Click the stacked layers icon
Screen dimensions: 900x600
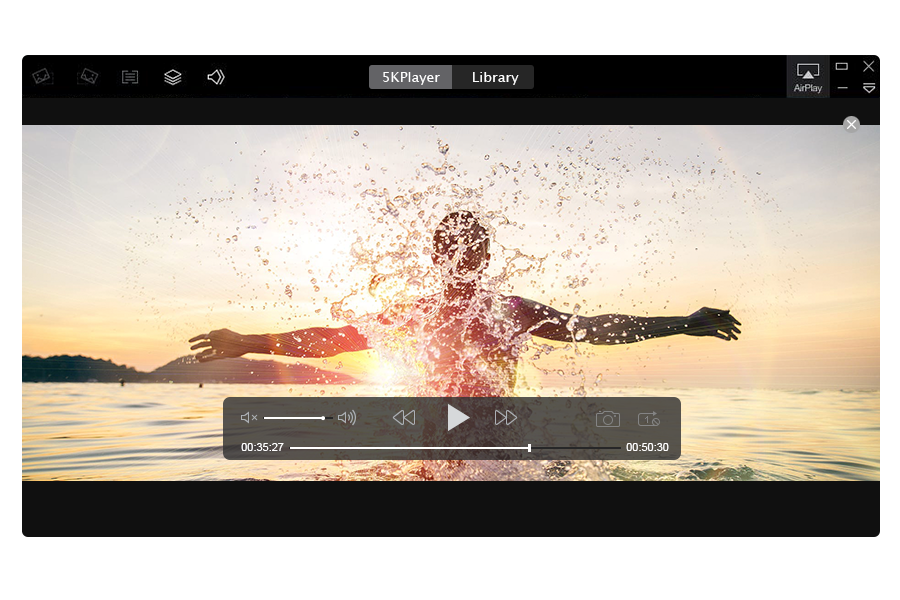[x=173, y=77]
